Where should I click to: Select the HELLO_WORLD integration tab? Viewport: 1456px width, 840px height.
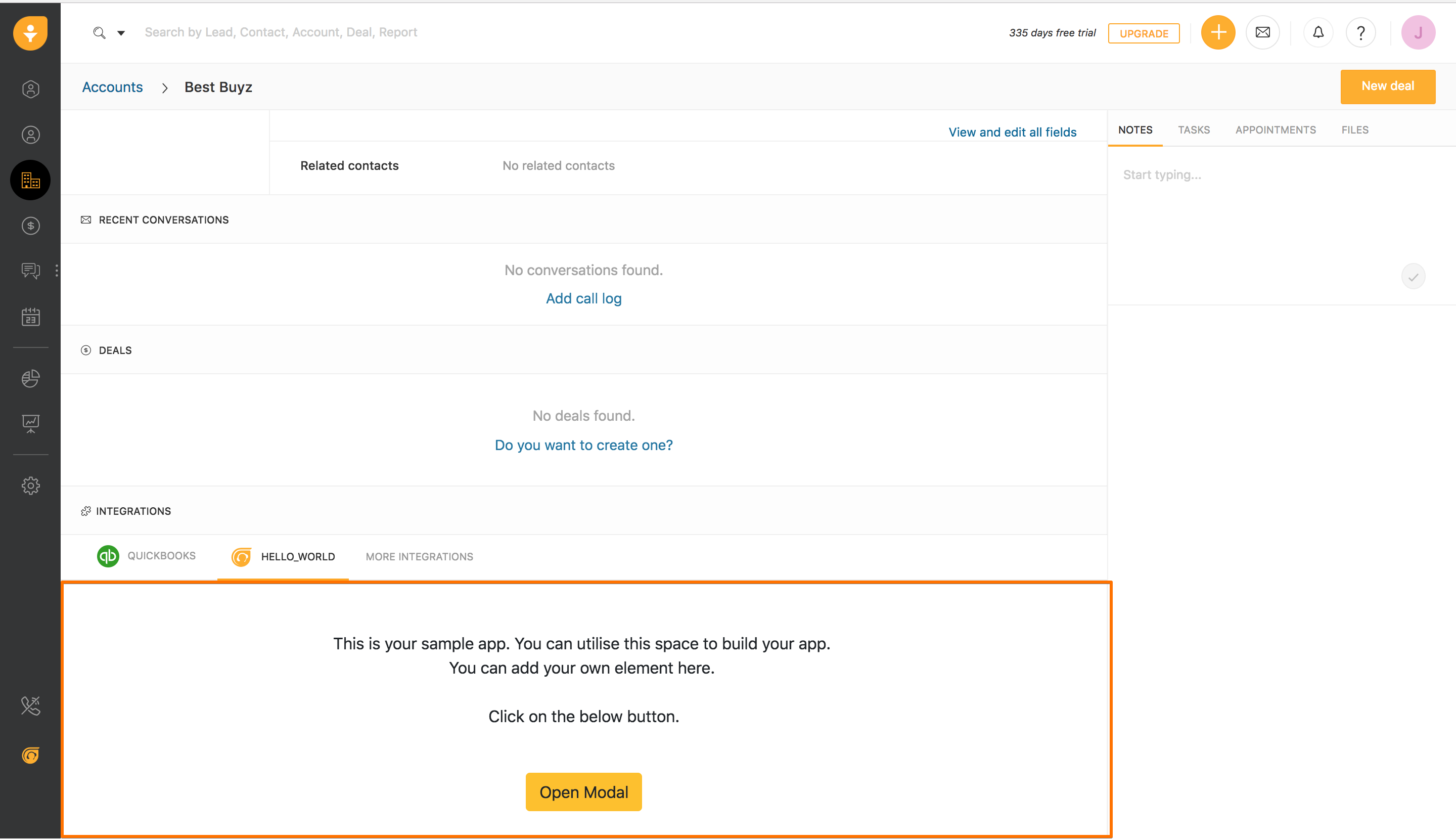pos(283,557)
